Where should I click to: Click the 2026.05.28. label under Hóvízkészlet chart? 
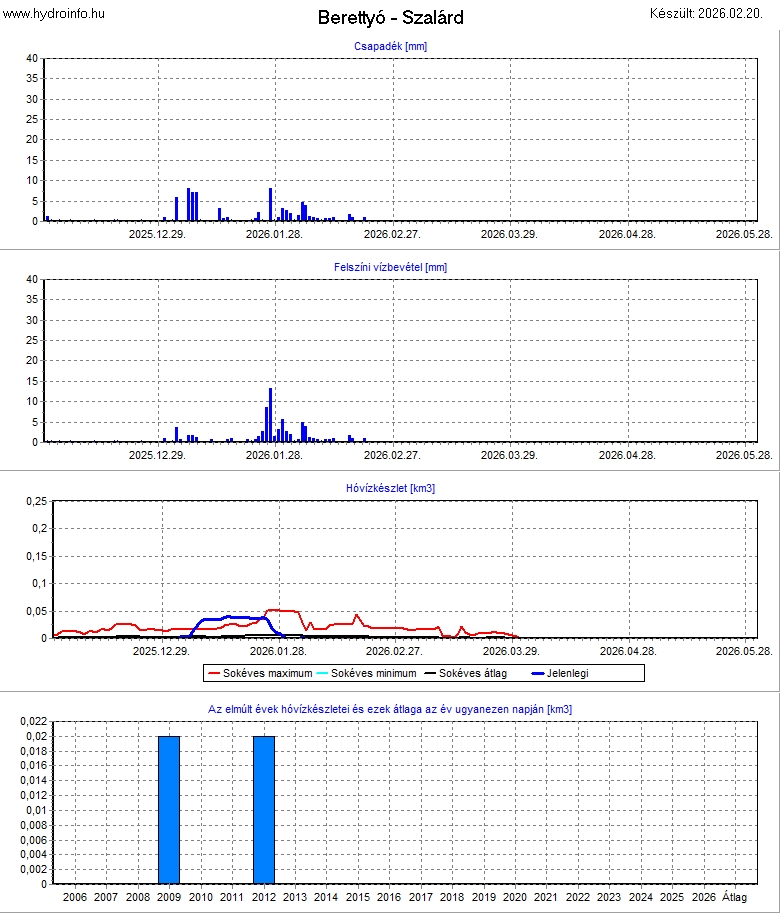[744, 651]
